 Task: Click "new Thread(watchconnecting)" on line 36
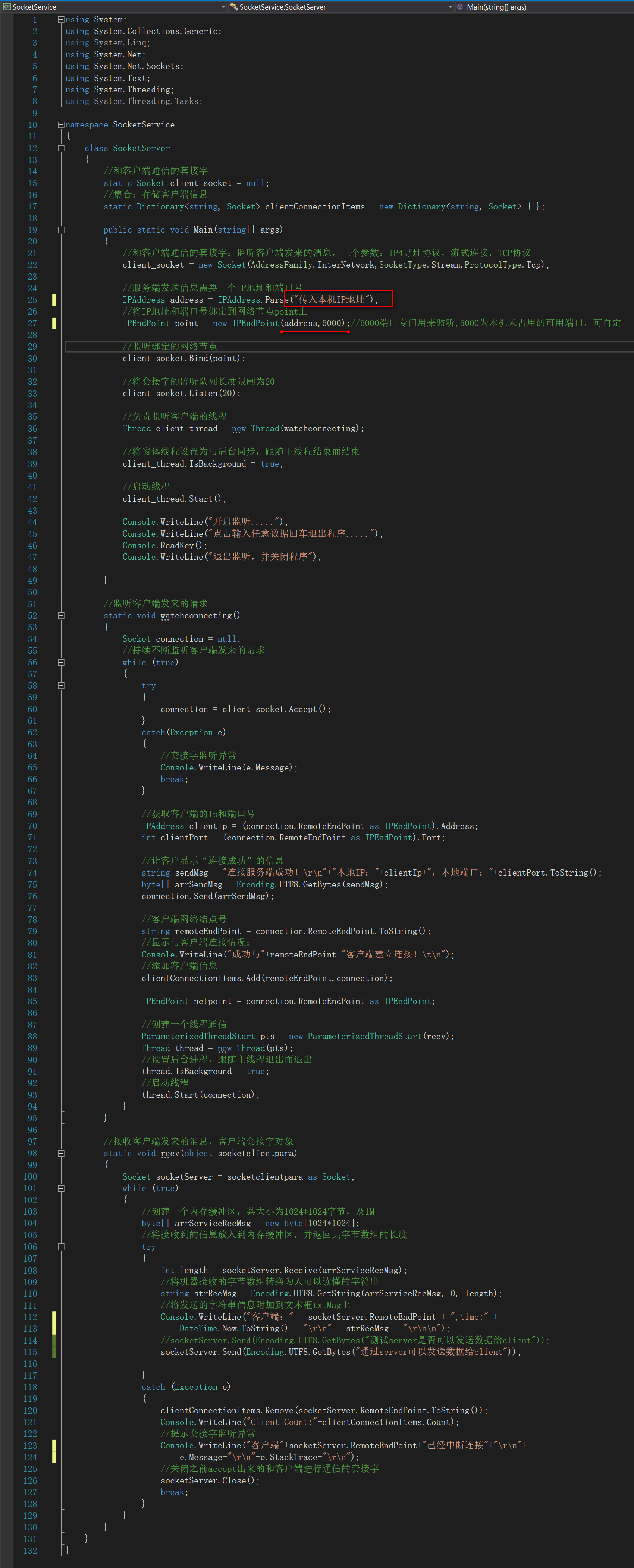click(298, 429)
